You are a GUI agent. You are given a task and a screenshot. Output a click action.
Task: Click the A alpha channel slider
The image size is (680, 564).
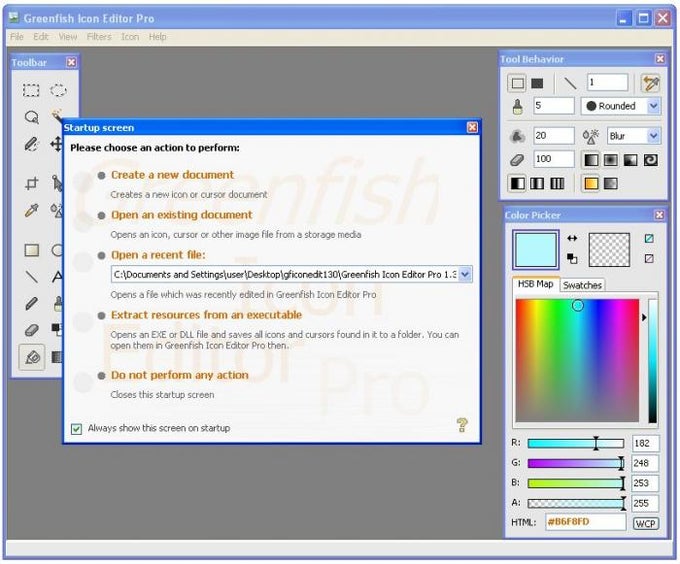point(575,503)
